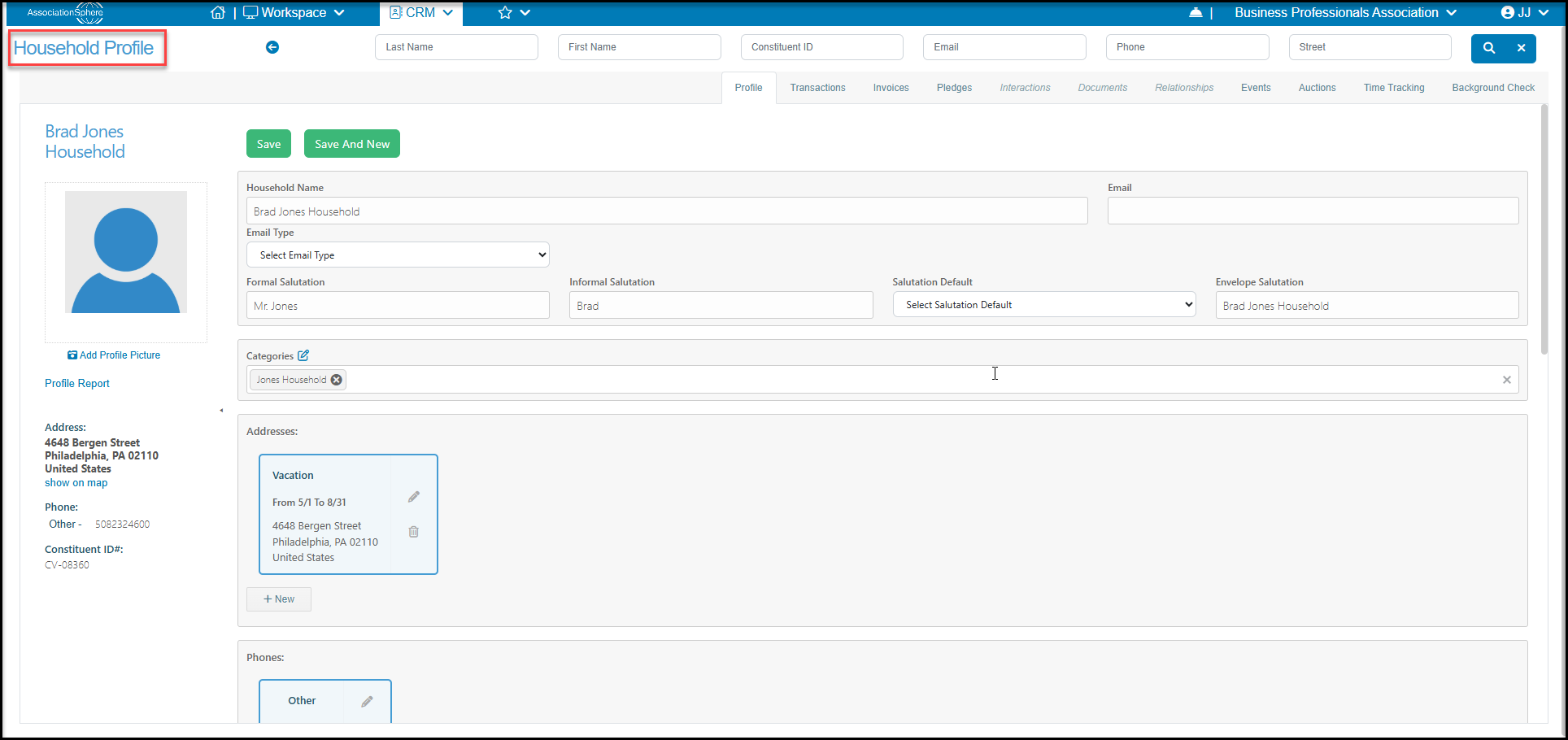Expand the Workspace menu
The height and width of the screenshot is (740, 1568).
[294, 12]
